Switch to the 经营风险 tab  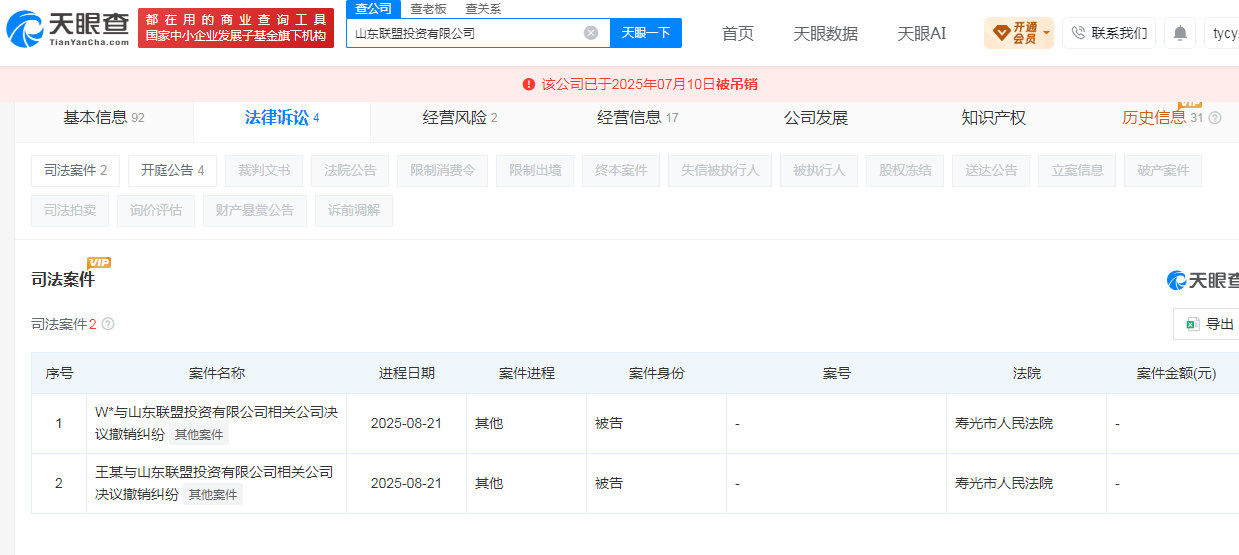point(460,118)
